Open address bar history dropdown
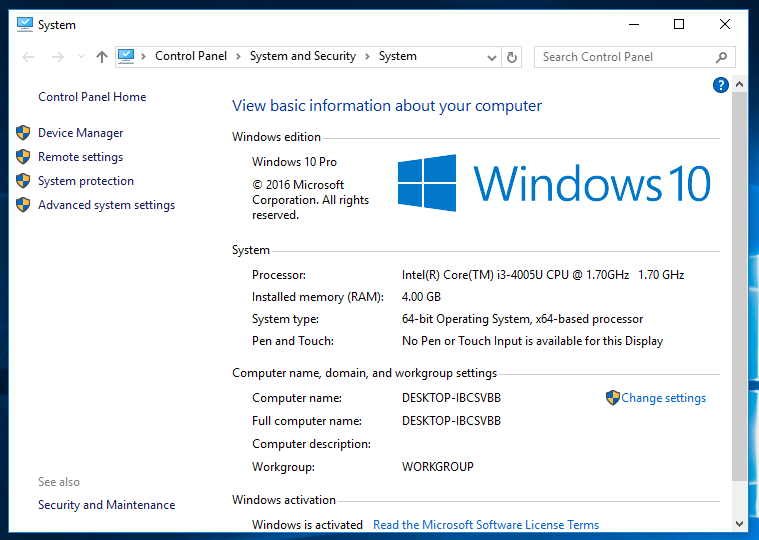Screen dimensions: 759x540 coord(492,58)
